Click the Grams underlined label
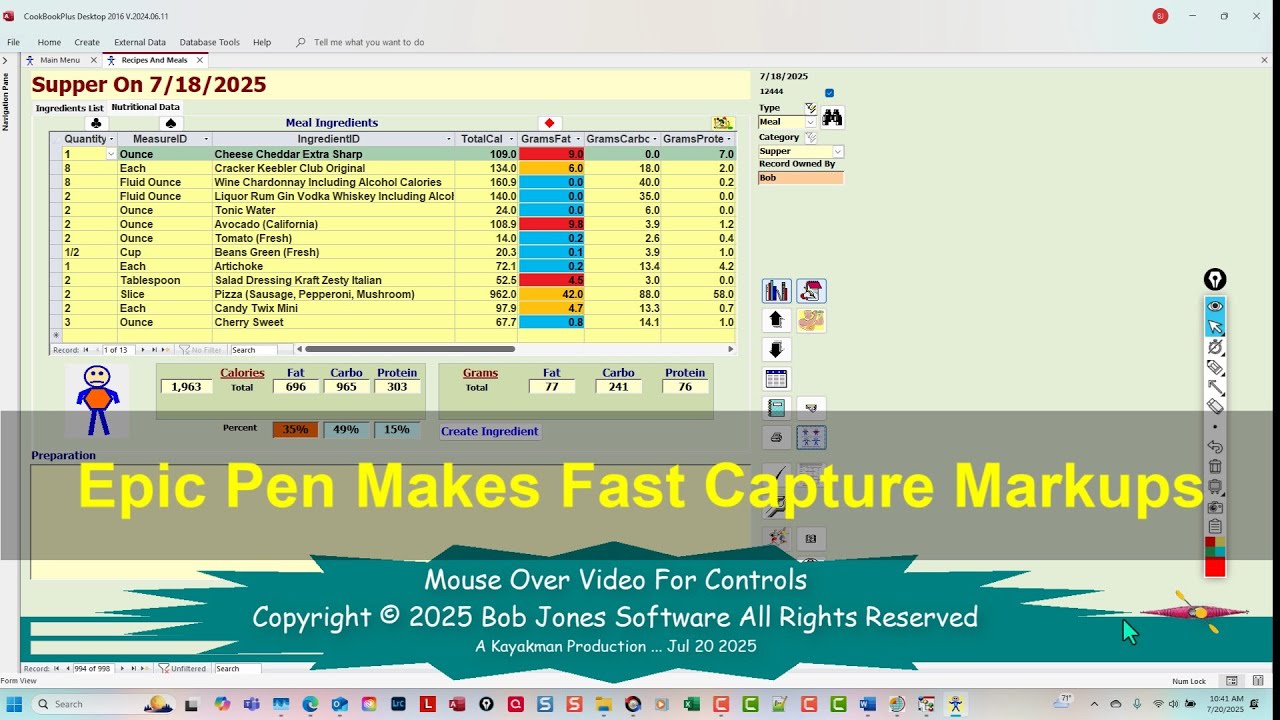 coord(480,373)
